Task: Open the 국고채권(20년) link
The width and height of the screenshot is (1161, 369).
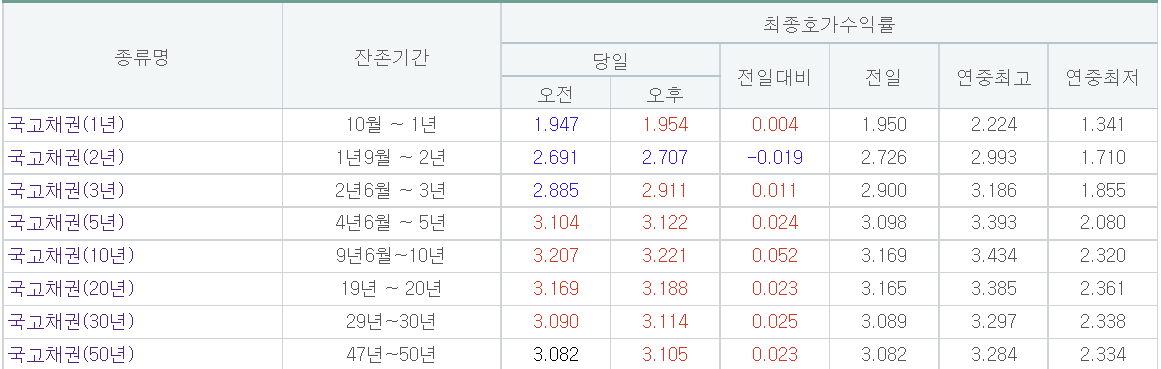Action: 71,289
